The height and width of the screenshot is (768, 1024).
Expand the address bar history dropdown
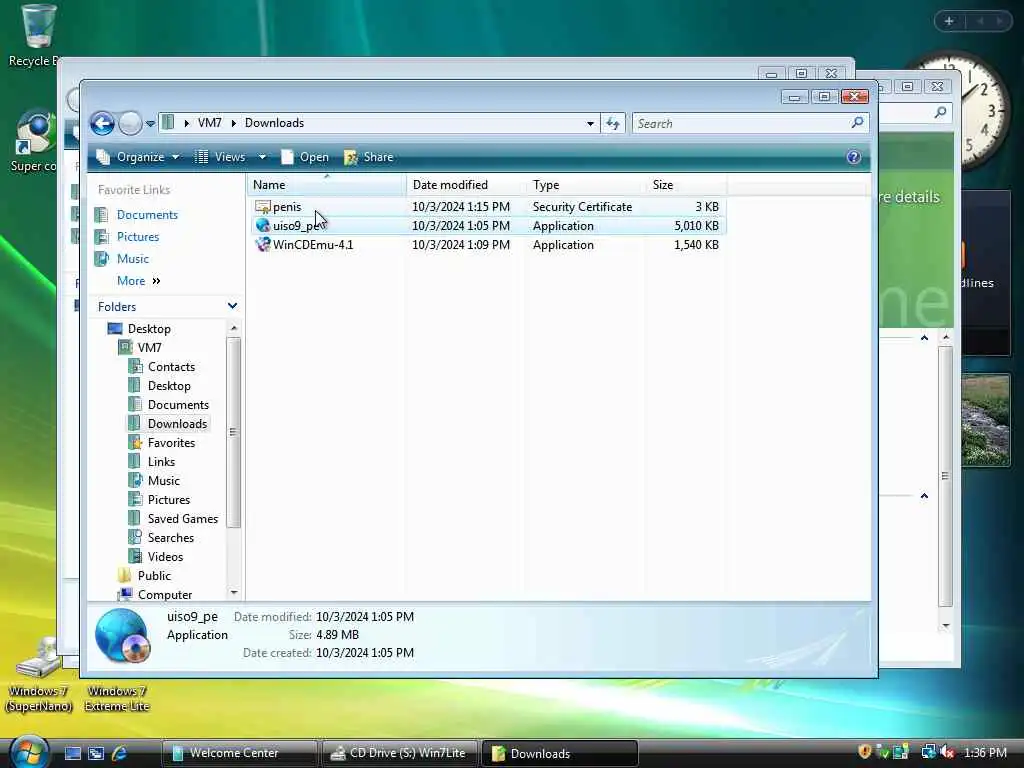(590, 123)
